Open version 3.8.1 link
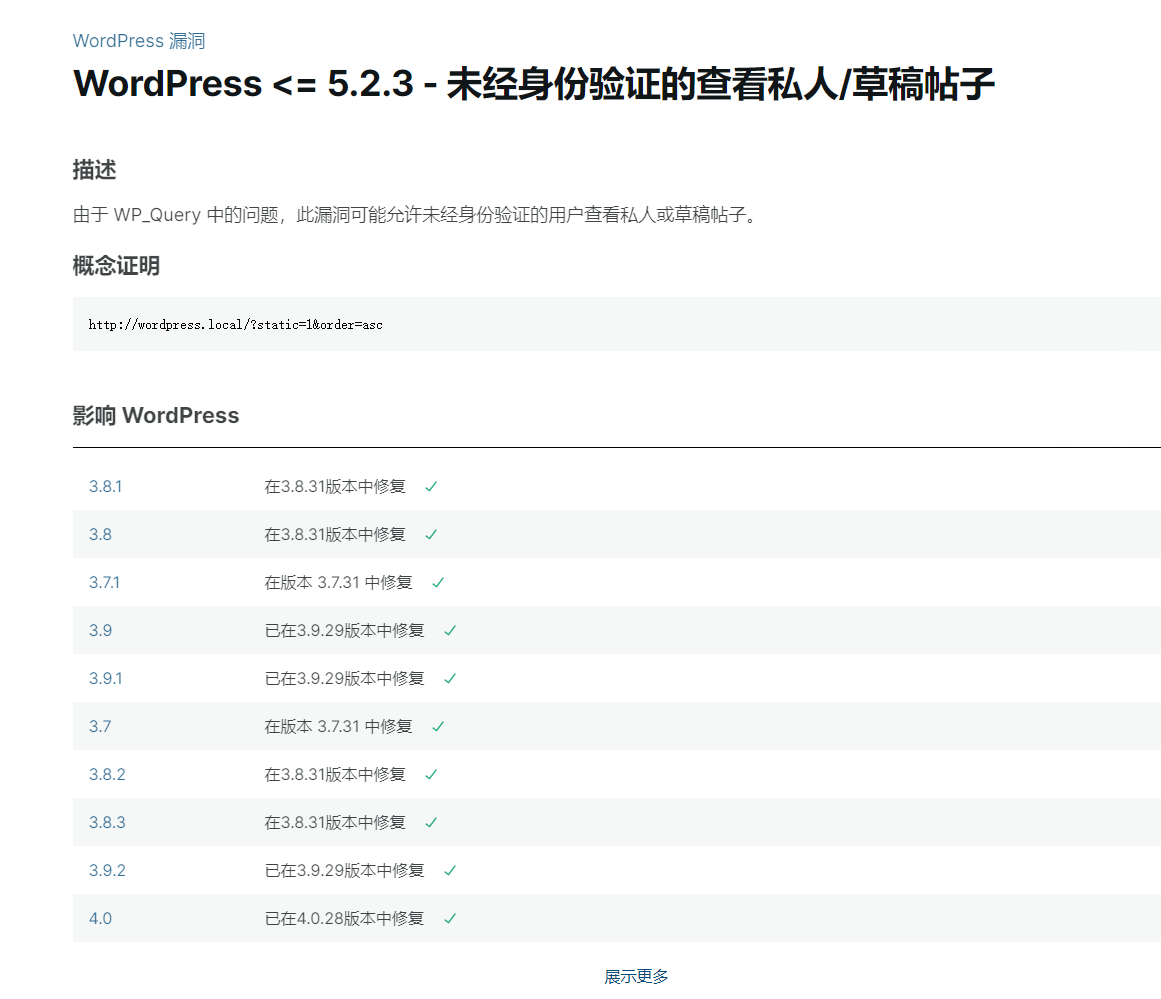This screenshot has height=999, width=1161. [x=105, y=487]
